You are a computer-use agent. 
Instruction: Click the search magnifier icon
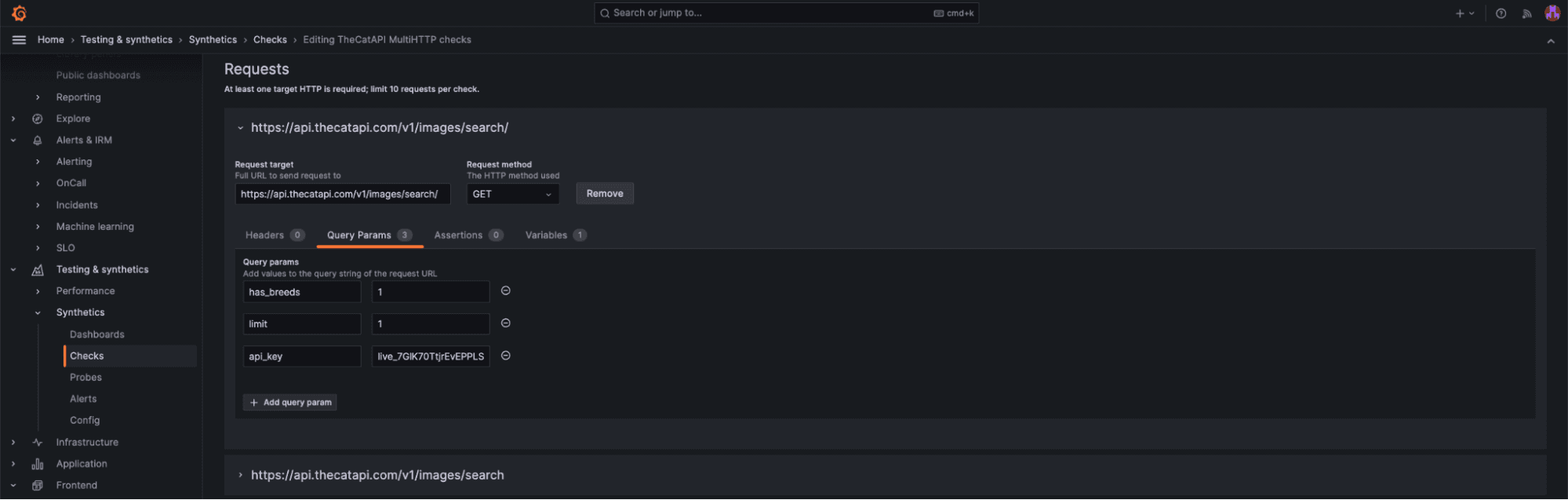click(605, 13)
